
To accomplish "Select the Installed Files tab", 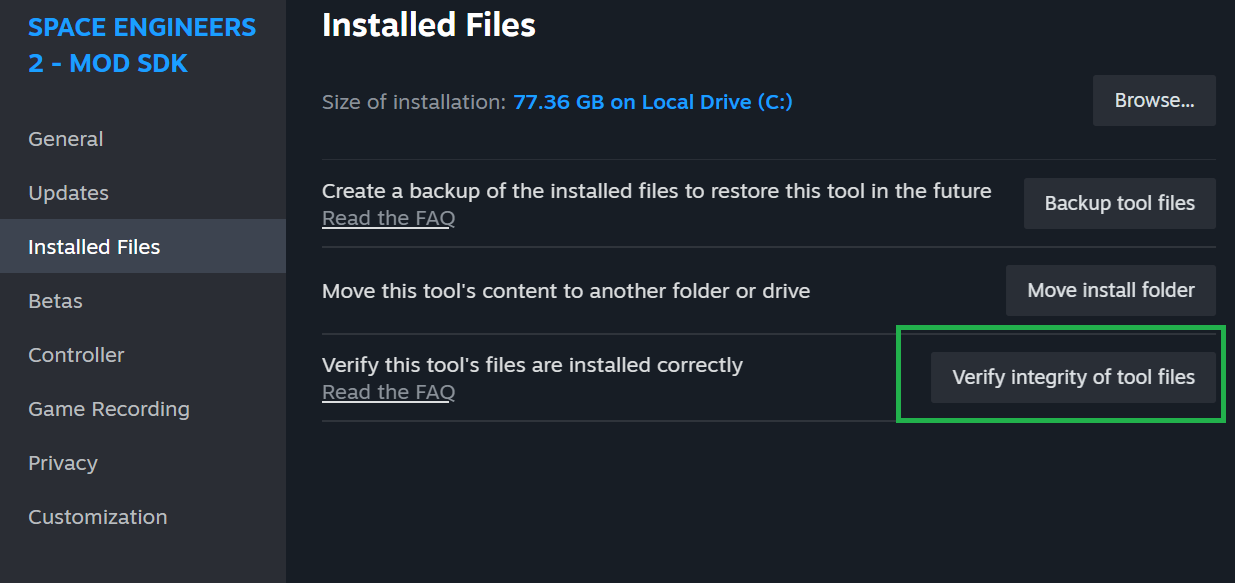I will [x=94, y=247].
